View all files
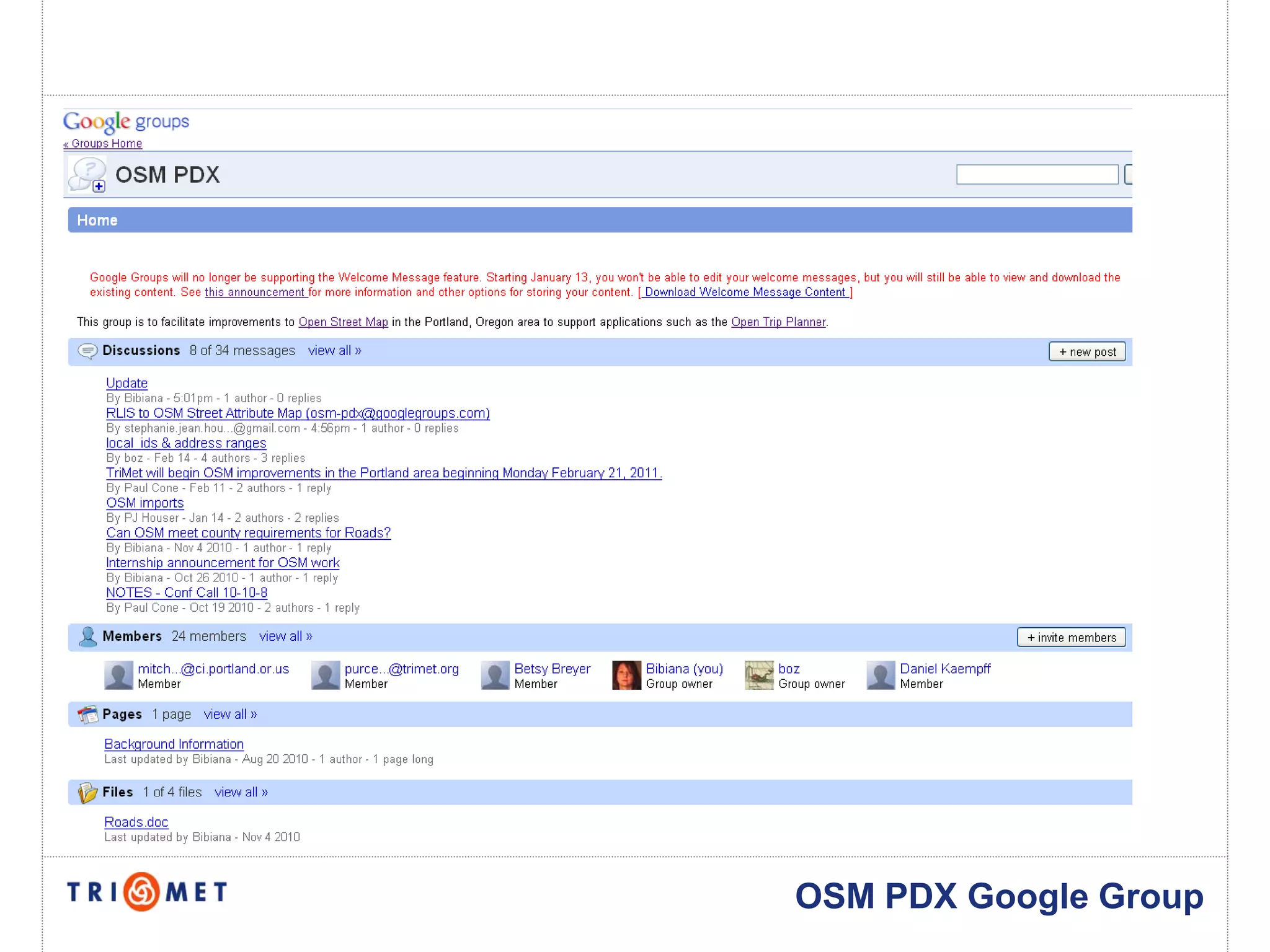1270x952 pixels. 241,793
